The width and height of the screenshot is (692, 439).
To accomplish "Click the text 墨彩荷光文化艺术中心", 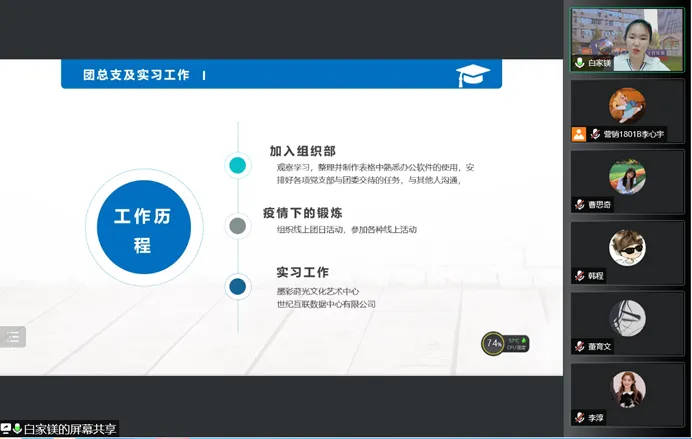I will pyautogui.click(x=318, y=291).
